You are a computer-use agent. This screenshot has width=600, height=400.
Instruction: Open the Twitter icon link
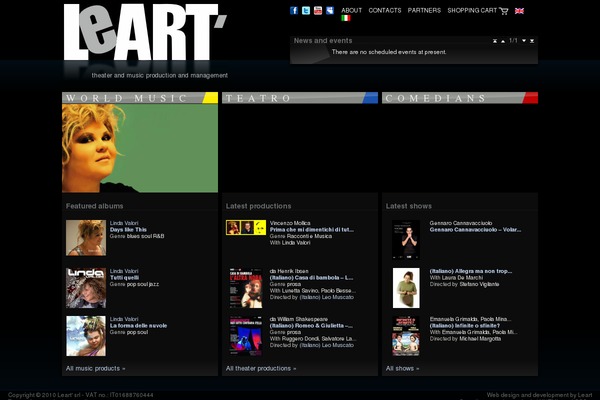click(x=306, y=10)
